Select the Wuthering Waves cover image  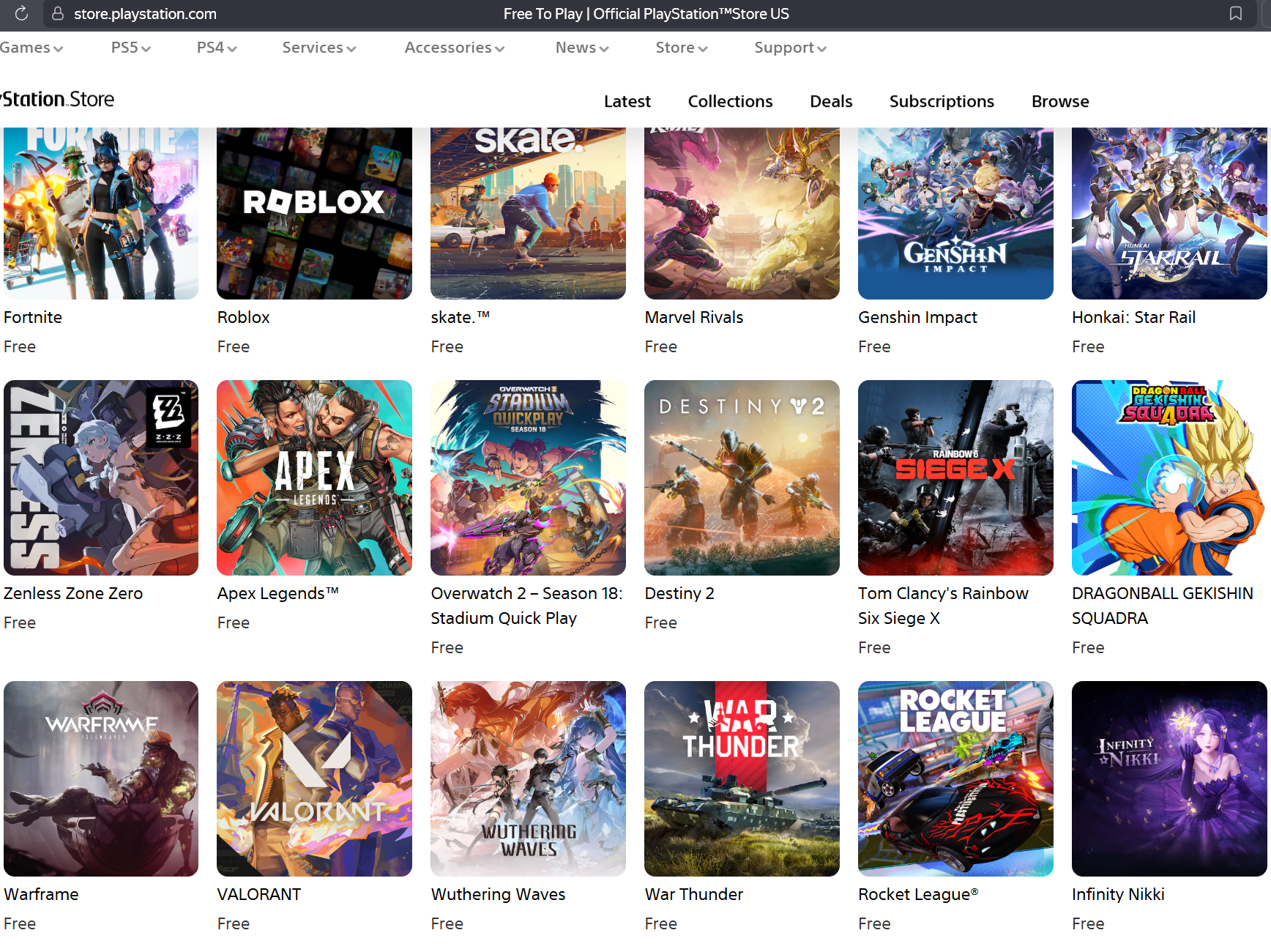(528, 778)
